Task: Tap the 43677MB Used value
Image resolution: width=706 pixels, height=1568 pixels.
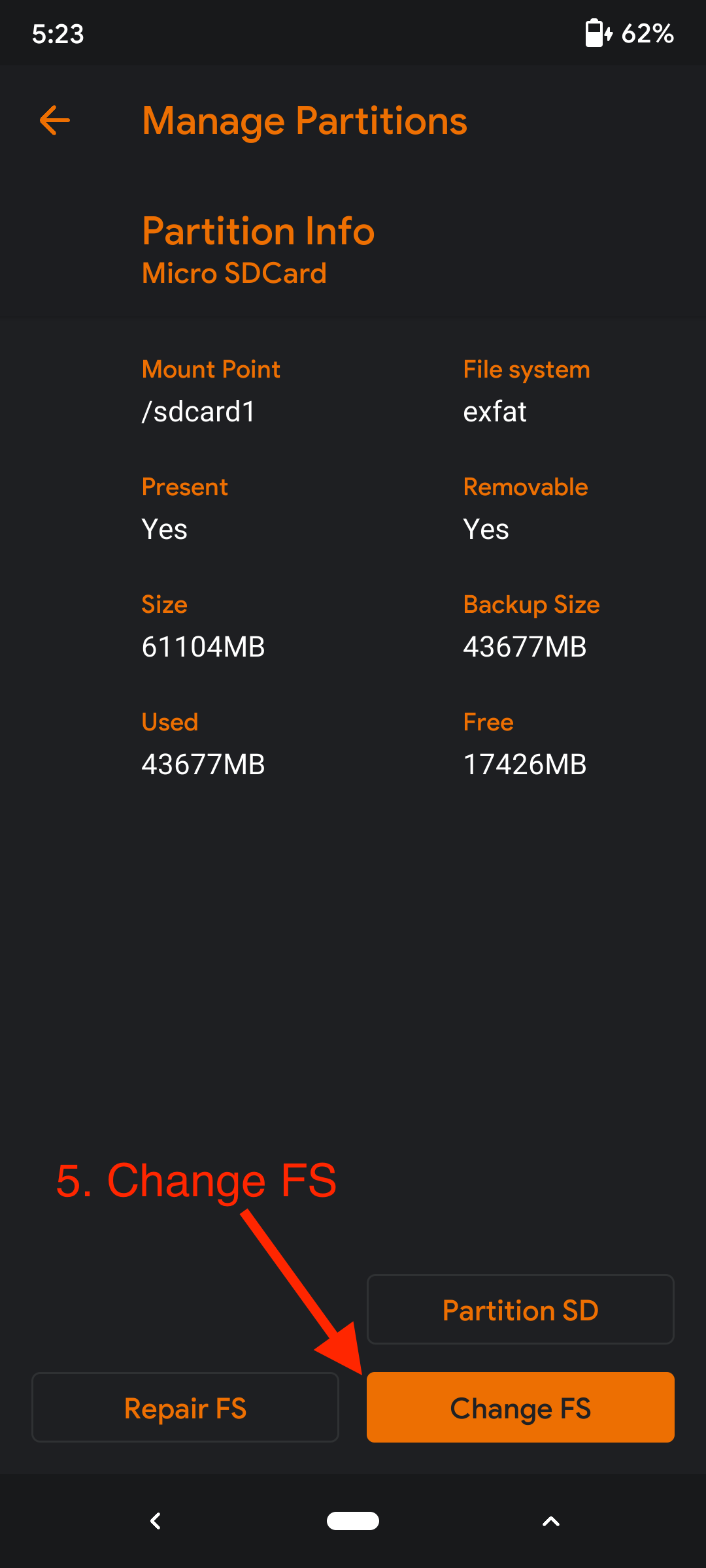Action: (x=203, y=764)
